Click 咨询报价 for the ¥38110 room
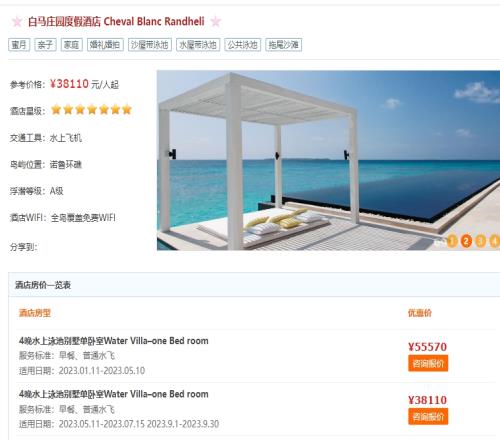Viewport: 500px width, 440px height. pos(428,416)
